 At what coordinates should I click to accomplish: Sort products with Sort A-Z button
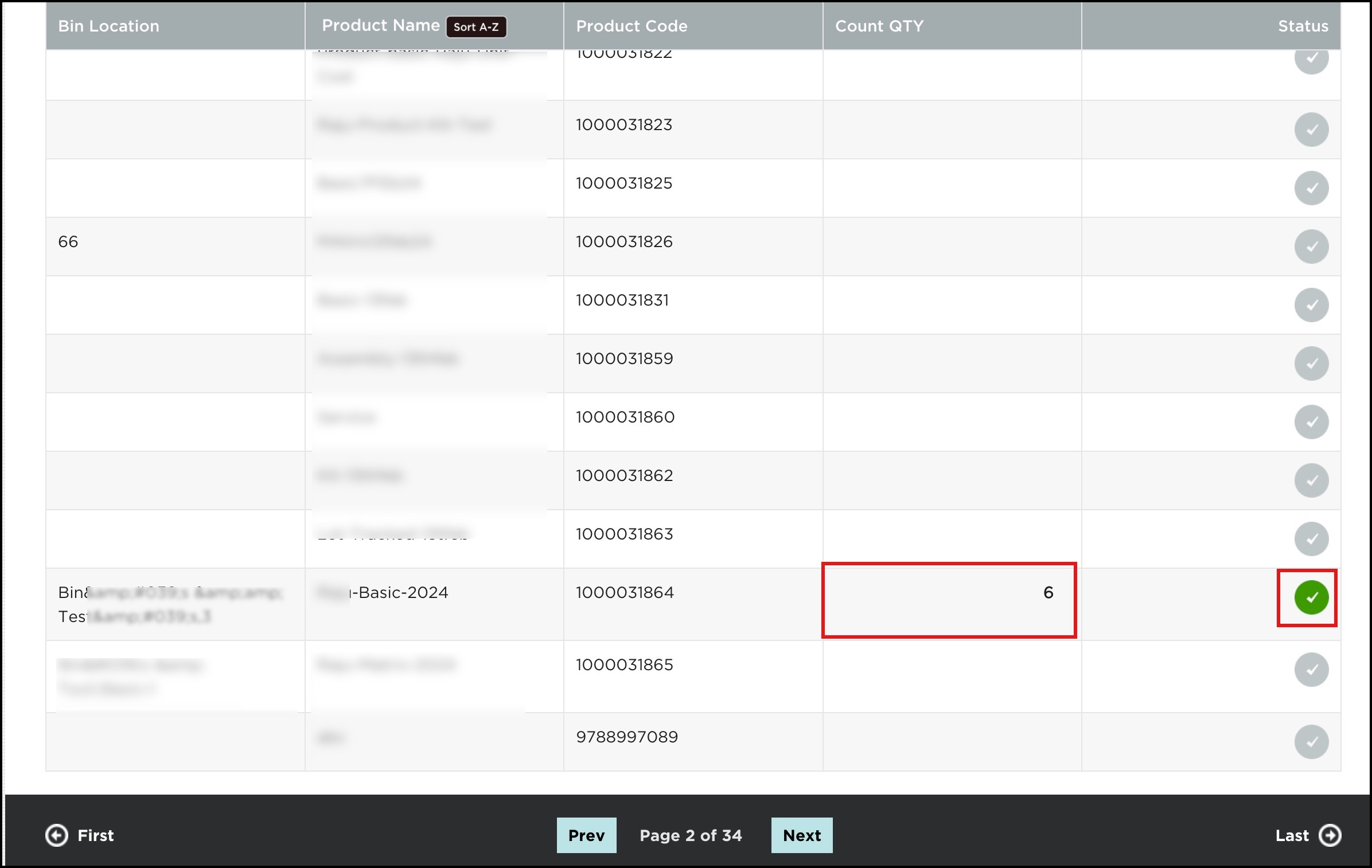coord(476,27)
